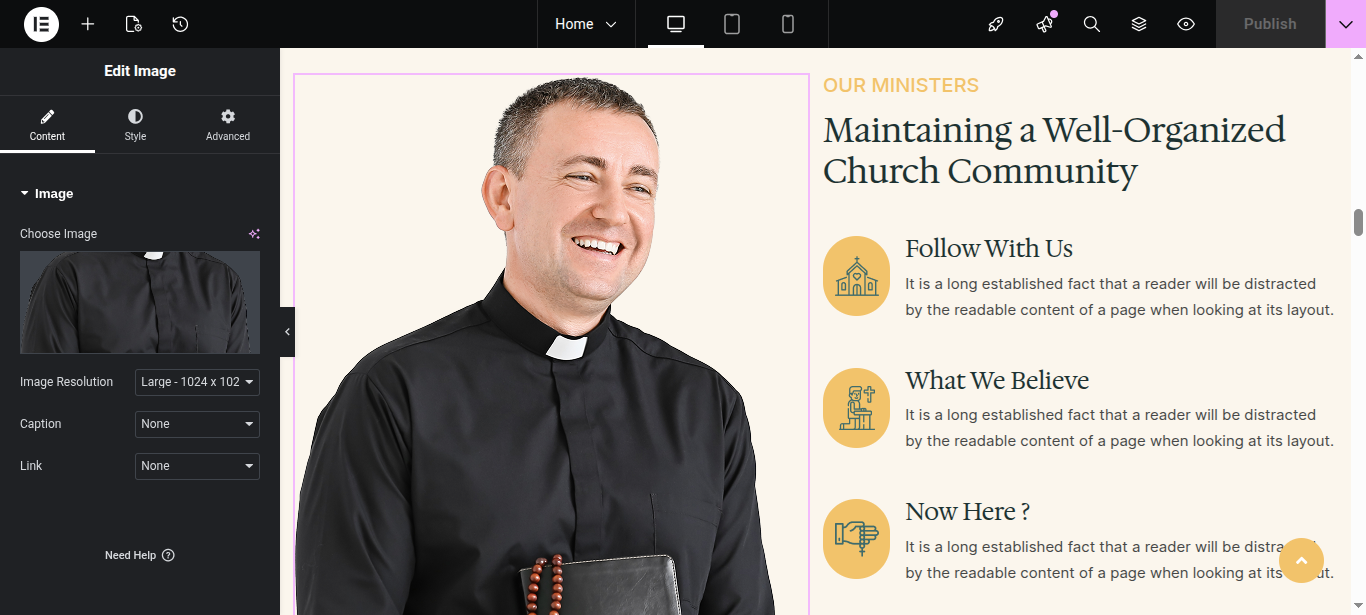
Task: Click the Need Help link
Action: pos(139,555)
